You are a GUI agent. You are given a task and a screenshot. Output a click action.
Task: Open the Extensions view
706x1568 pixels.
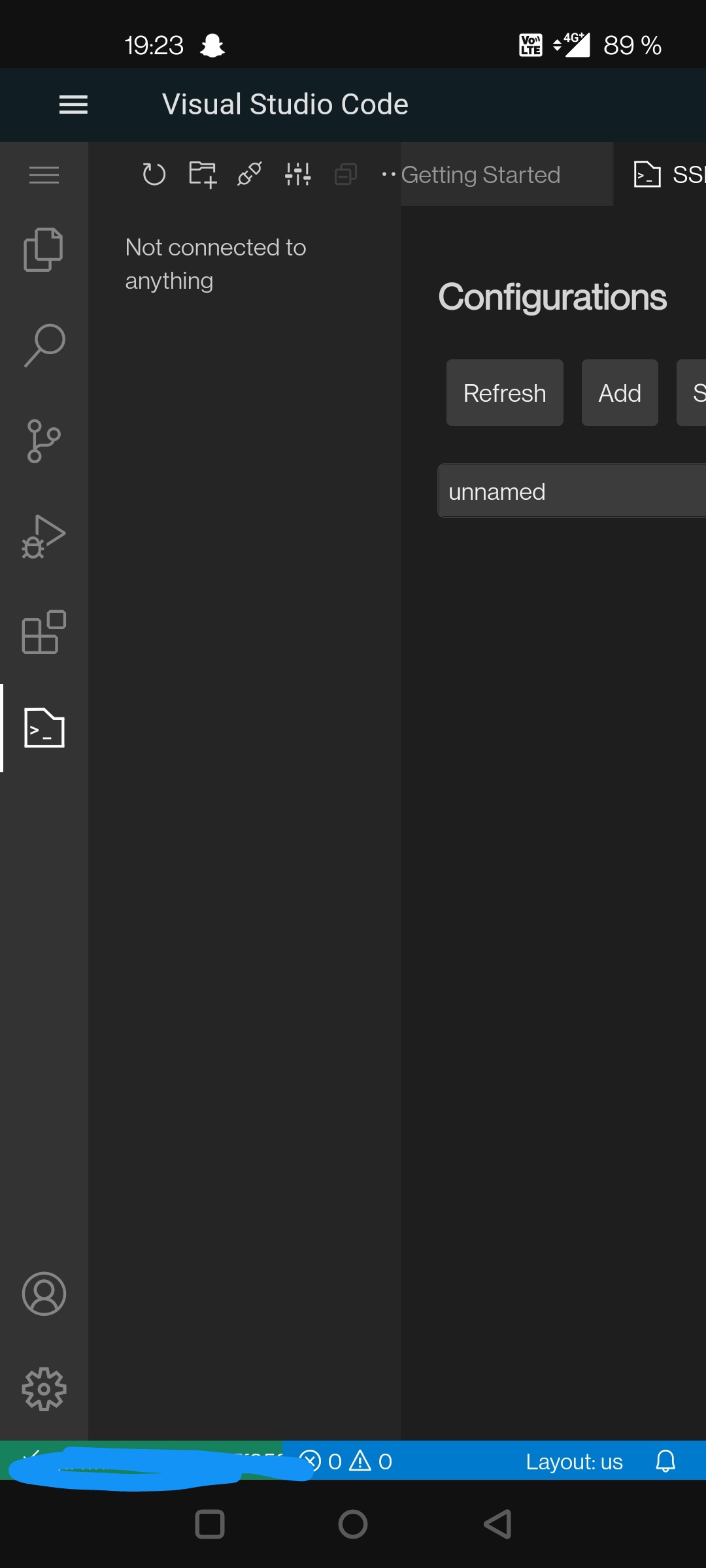tap(43, 633)
